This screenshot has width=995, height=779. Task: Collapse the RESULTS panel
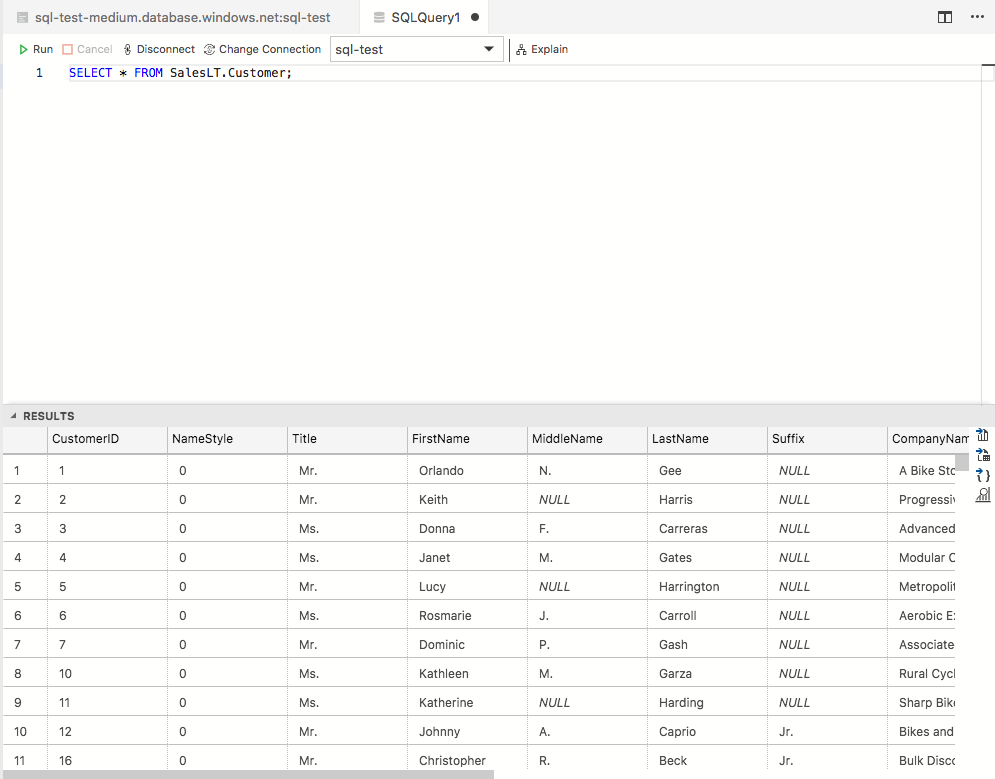13,416
